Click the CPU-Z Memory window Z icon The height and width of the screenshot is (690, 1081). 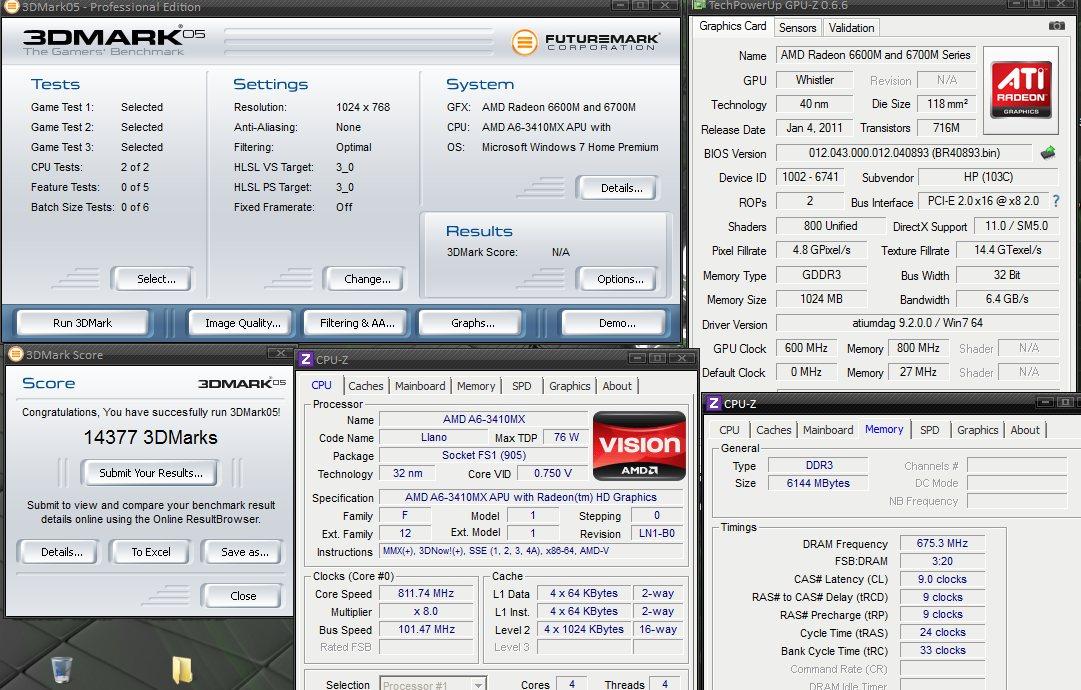(x=714, y=403)
